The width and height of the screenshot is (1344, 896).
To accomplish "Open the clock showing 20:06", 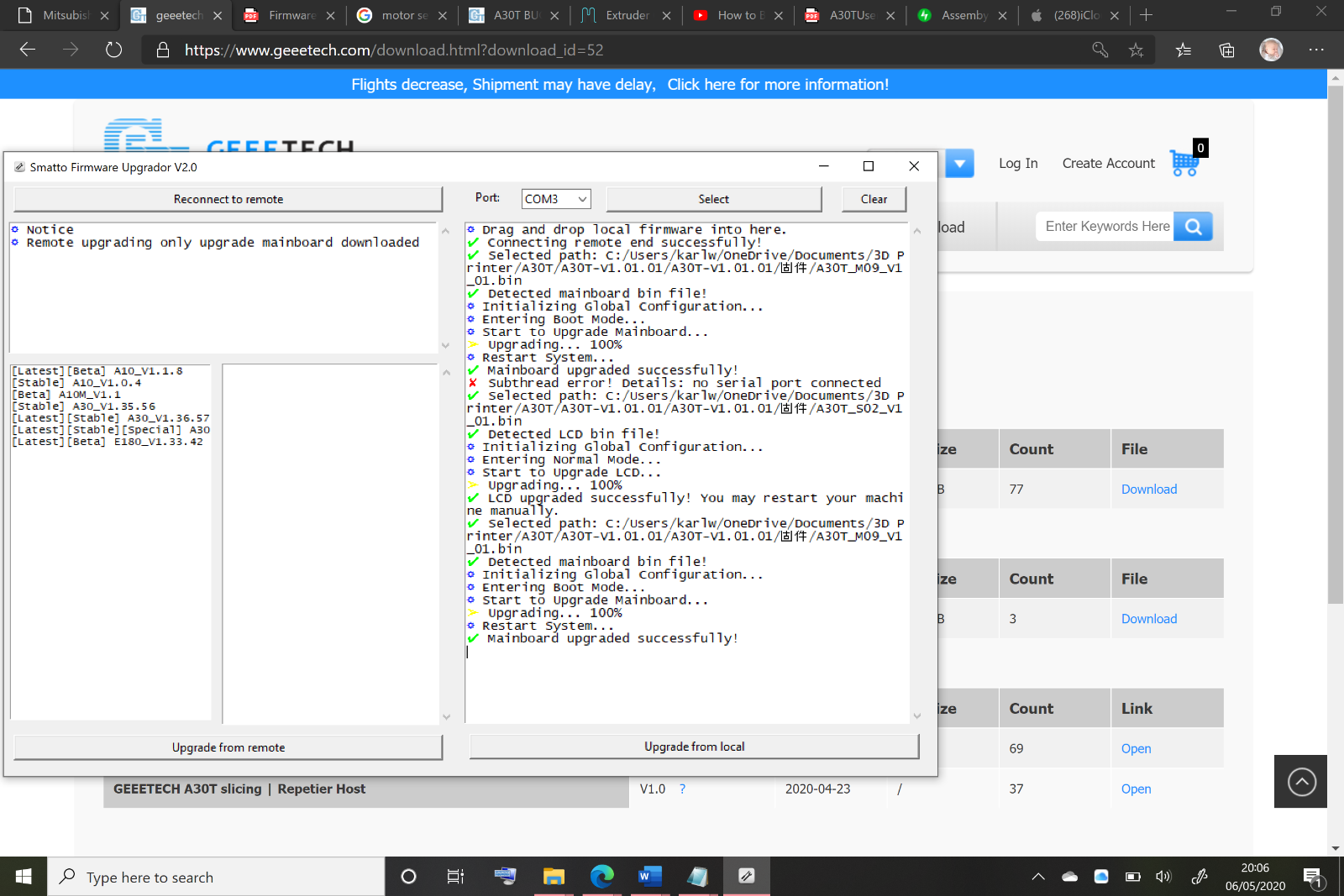I will tap(1255, 877).
